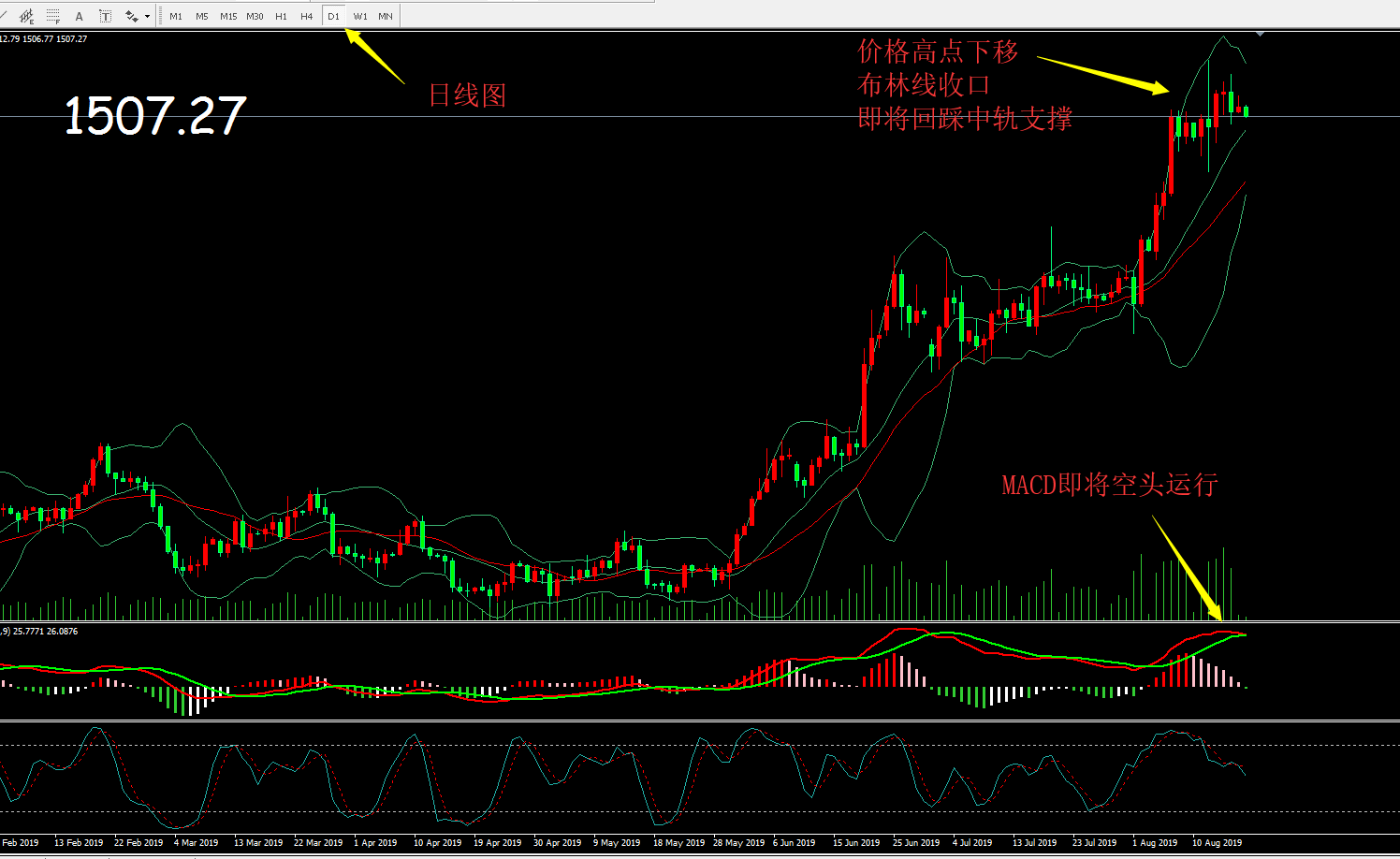This screenshot has height=859, width=1400.
Task: Click the MACD values 25.7771 26.0876
Action: (46, 632)
